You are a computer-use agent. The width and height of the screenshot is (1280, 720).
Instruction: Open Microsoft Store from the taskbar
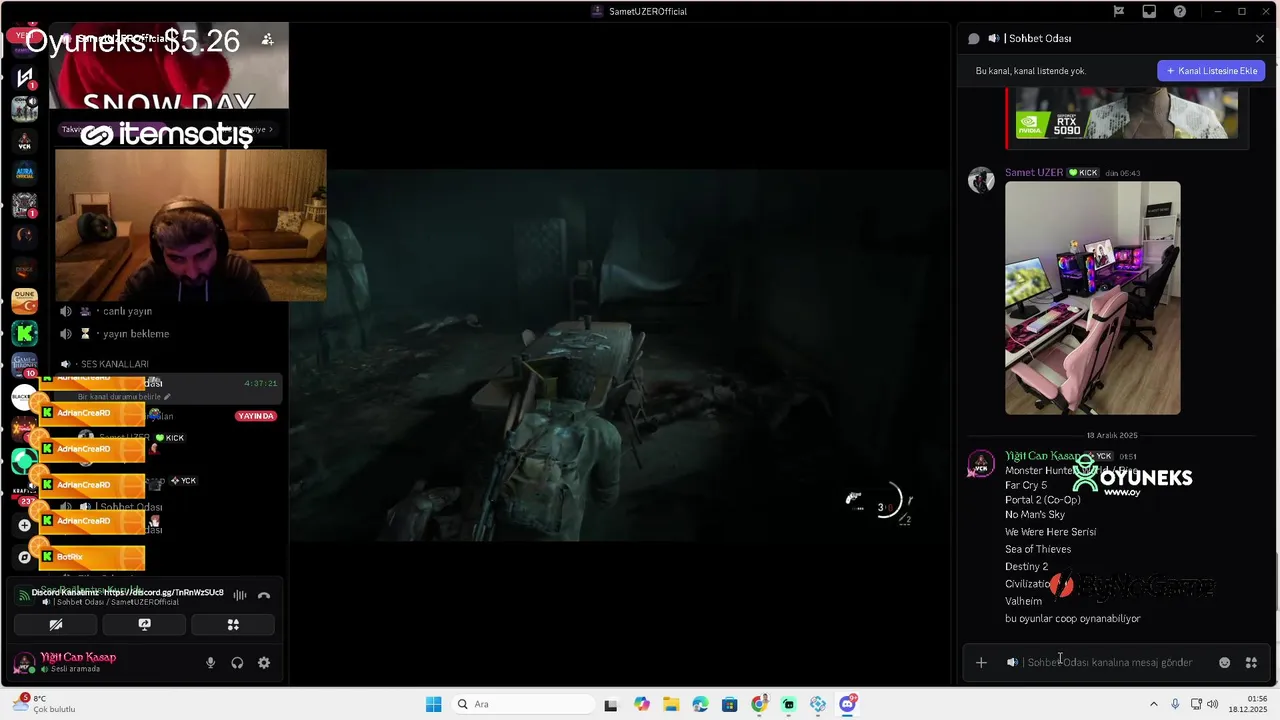coord(729,704)
